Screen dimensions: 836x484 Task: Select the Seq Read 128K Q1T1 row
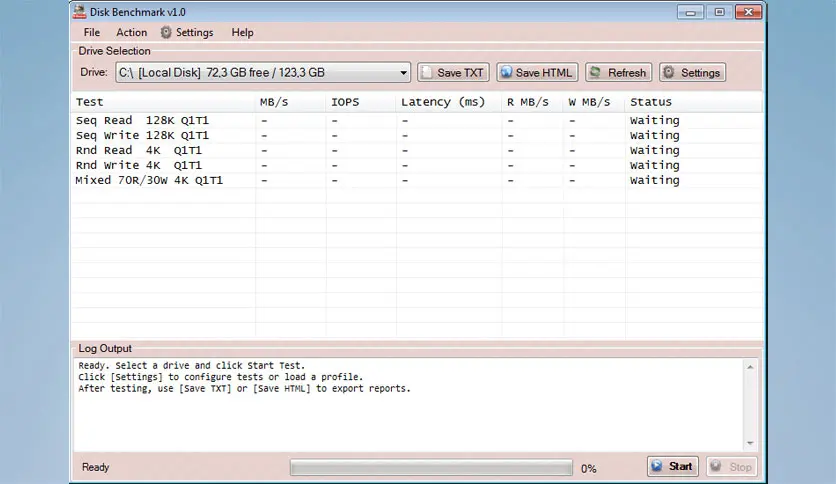[x=417, y=120]
